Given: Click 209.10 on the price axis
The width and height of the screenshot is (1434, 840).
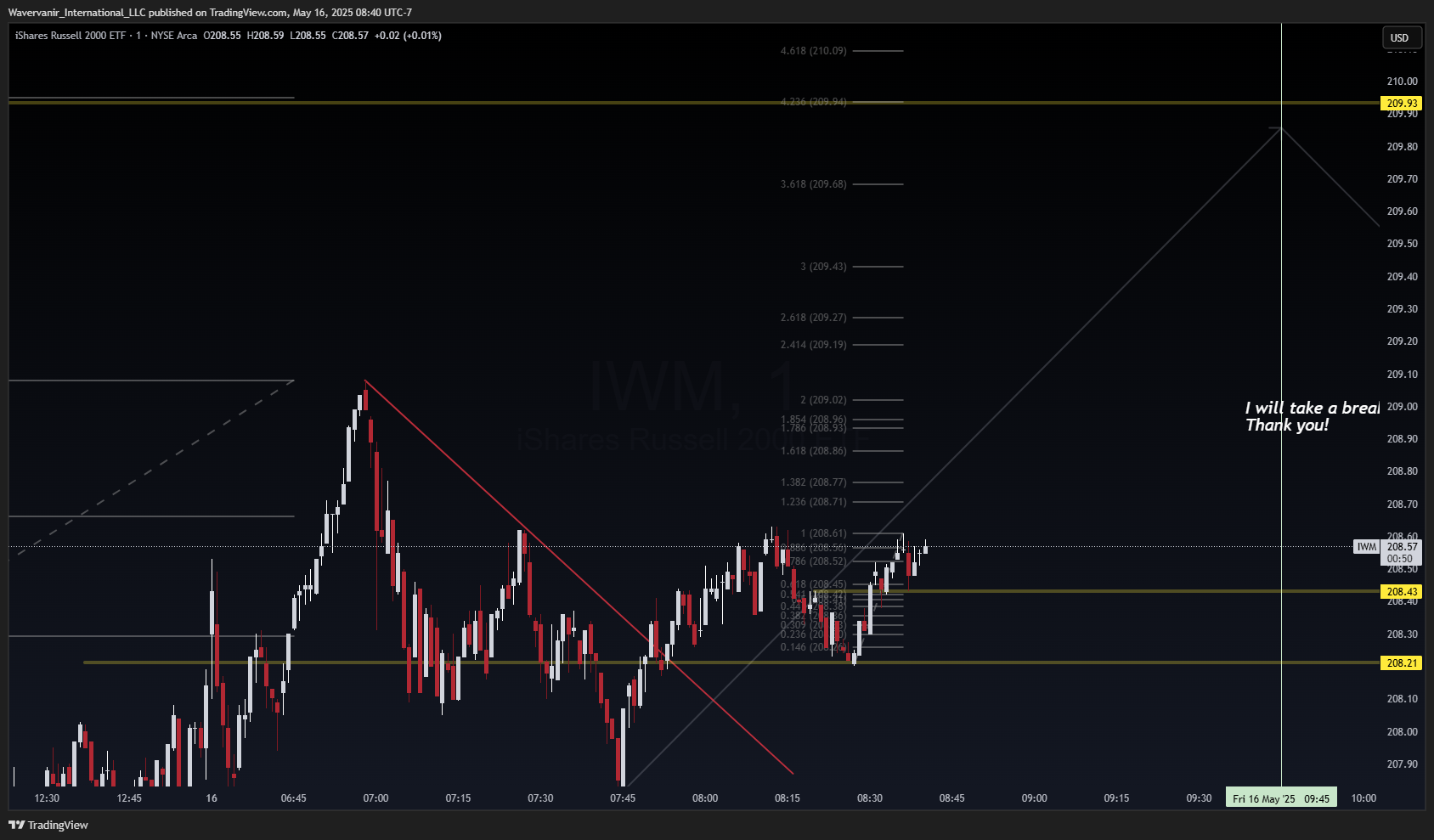Looking at the screenshot, I should click(x=1402, y=375).
